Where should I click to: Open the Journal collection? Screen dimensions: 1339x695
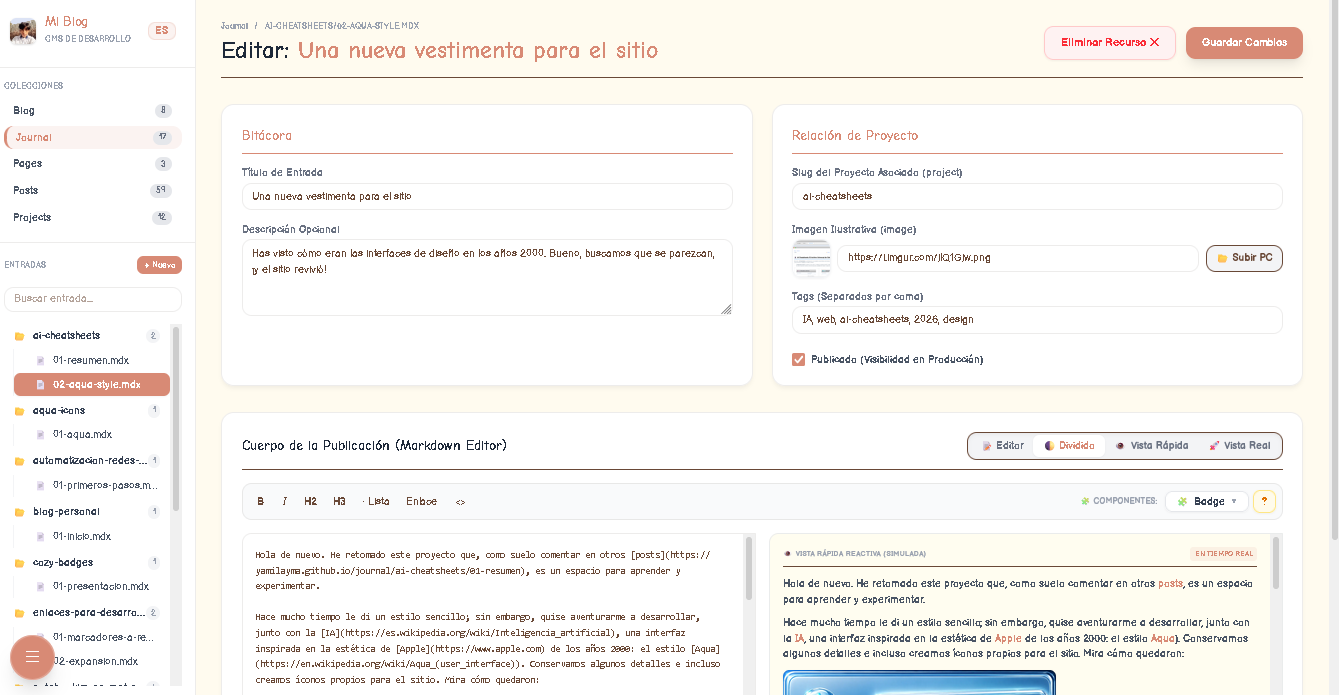93,137
